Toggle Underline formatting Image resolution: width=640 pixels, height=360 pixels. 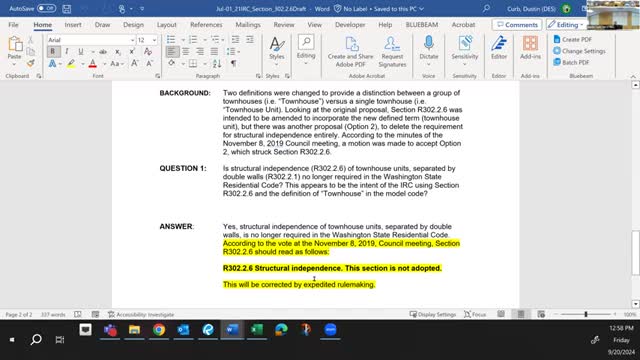81,51
